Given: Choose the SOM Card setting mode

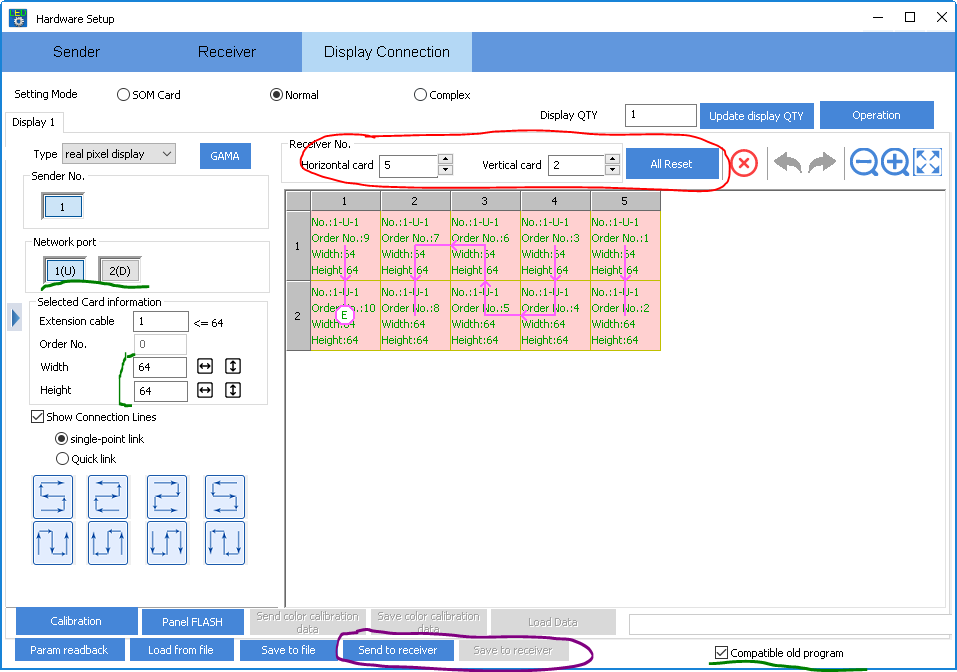Looking at the screenshot, I should click(x=124, y=95).
